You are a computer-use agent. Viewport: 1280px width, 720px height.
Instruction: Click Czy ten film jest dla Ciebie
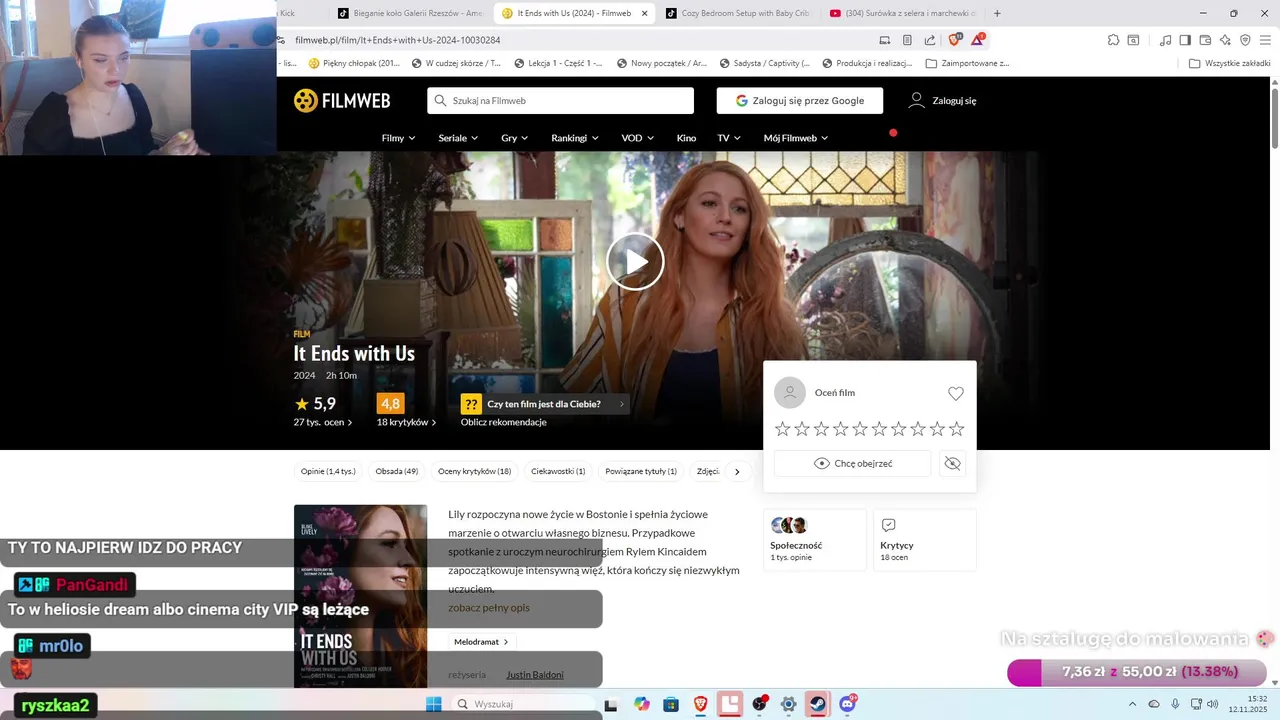(545, 404)
